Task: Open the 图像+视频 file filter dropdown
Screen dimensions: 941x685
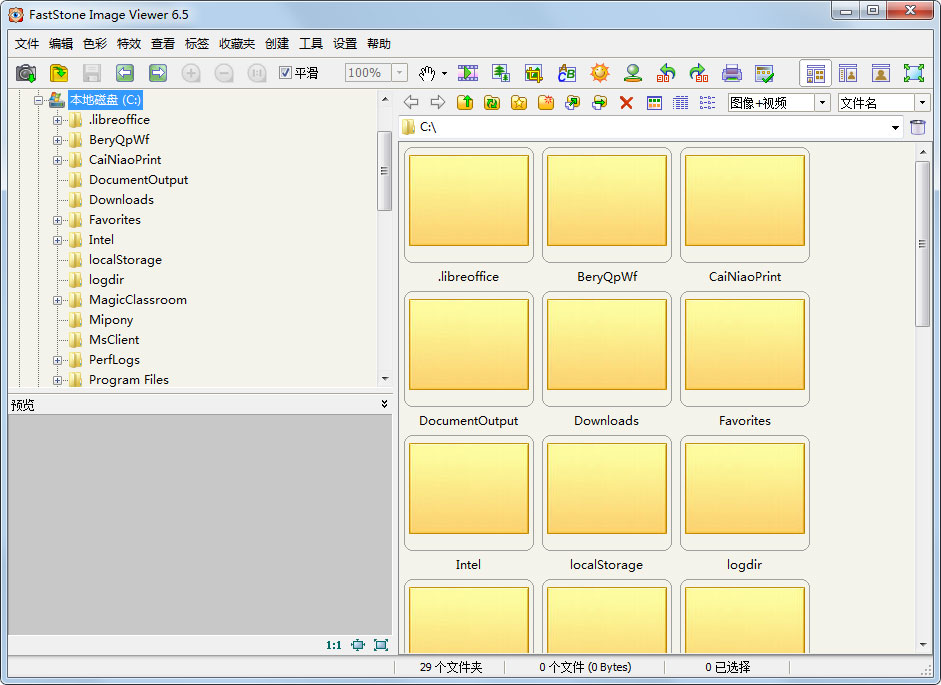Action: [x=823, y=103]
